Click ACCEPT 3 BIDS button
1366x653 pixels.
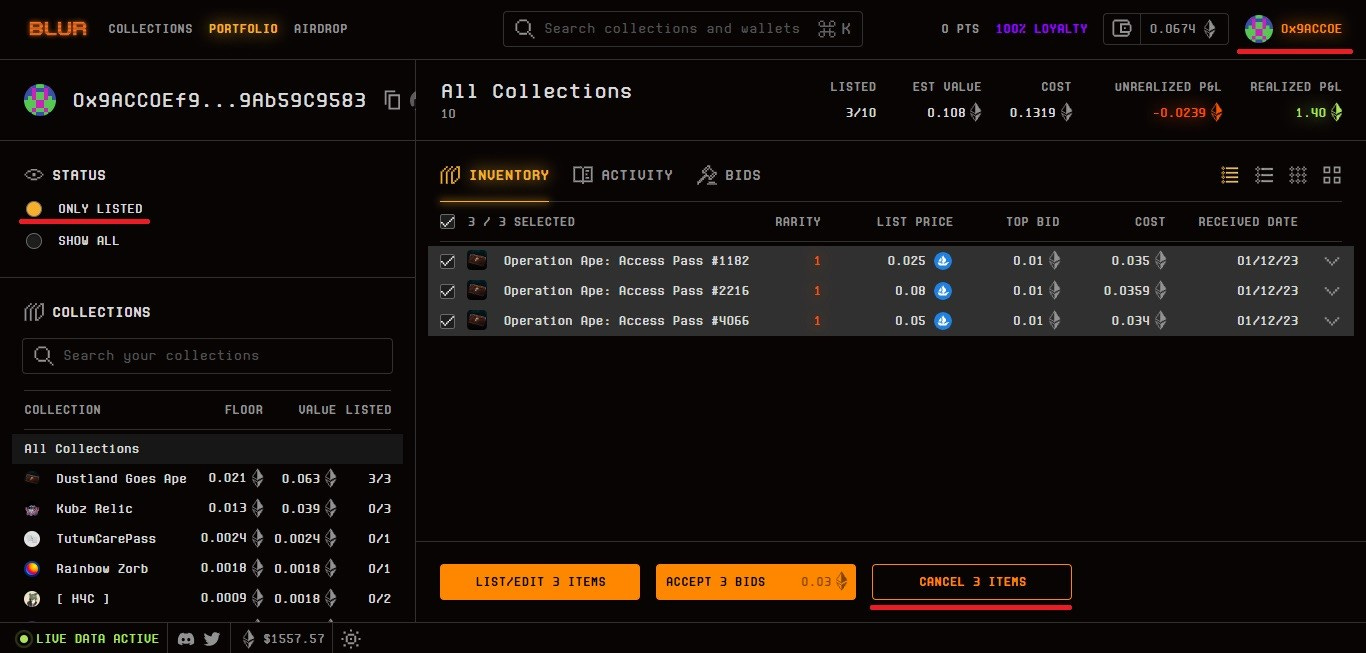756,582
